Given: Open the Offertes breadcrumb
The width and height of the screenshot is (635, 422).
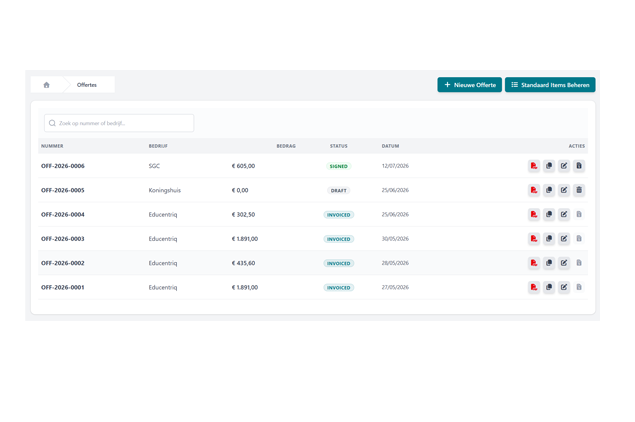Looking at the screenshot, I should click(x=87, y=85).
